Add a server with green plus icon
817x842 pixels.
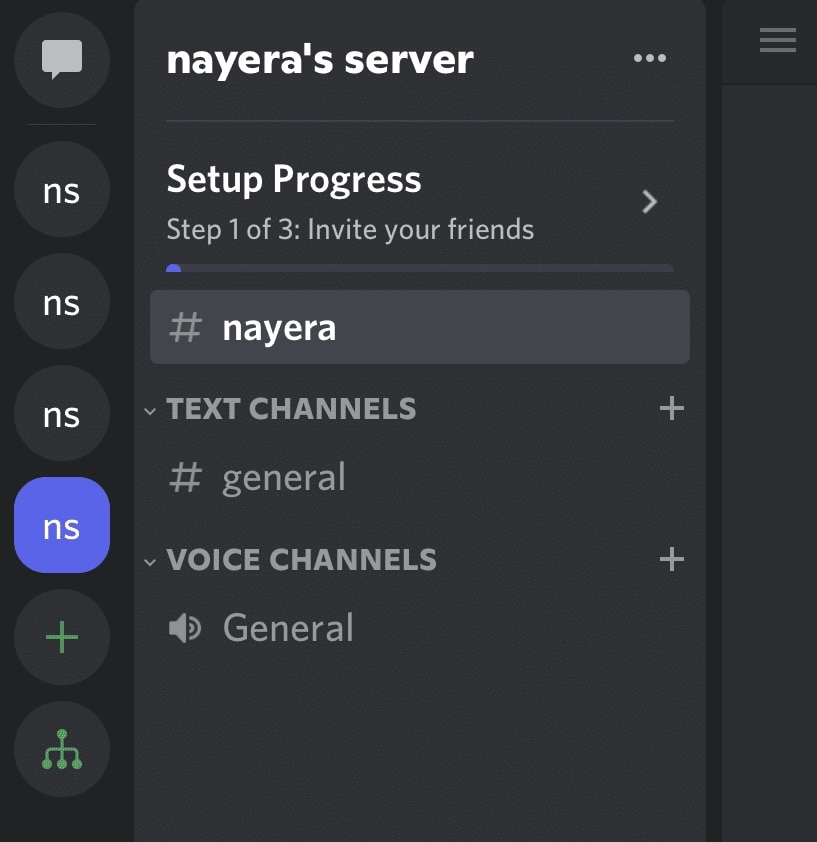[x=62, y=637]
